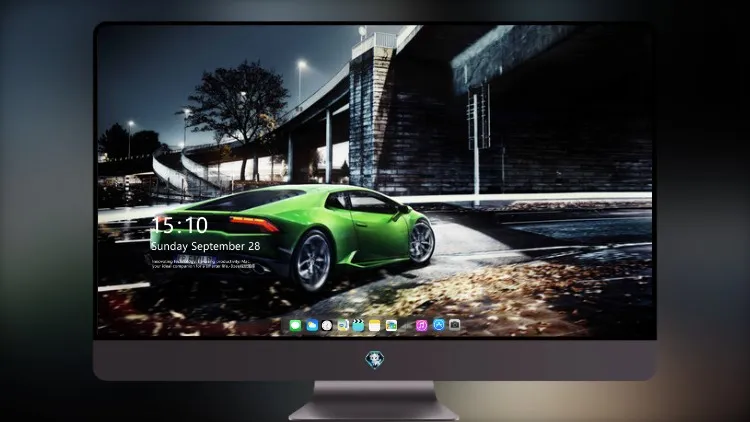
Task: Open the yellow Notes app in the dock
Action: tap(375, 326)
